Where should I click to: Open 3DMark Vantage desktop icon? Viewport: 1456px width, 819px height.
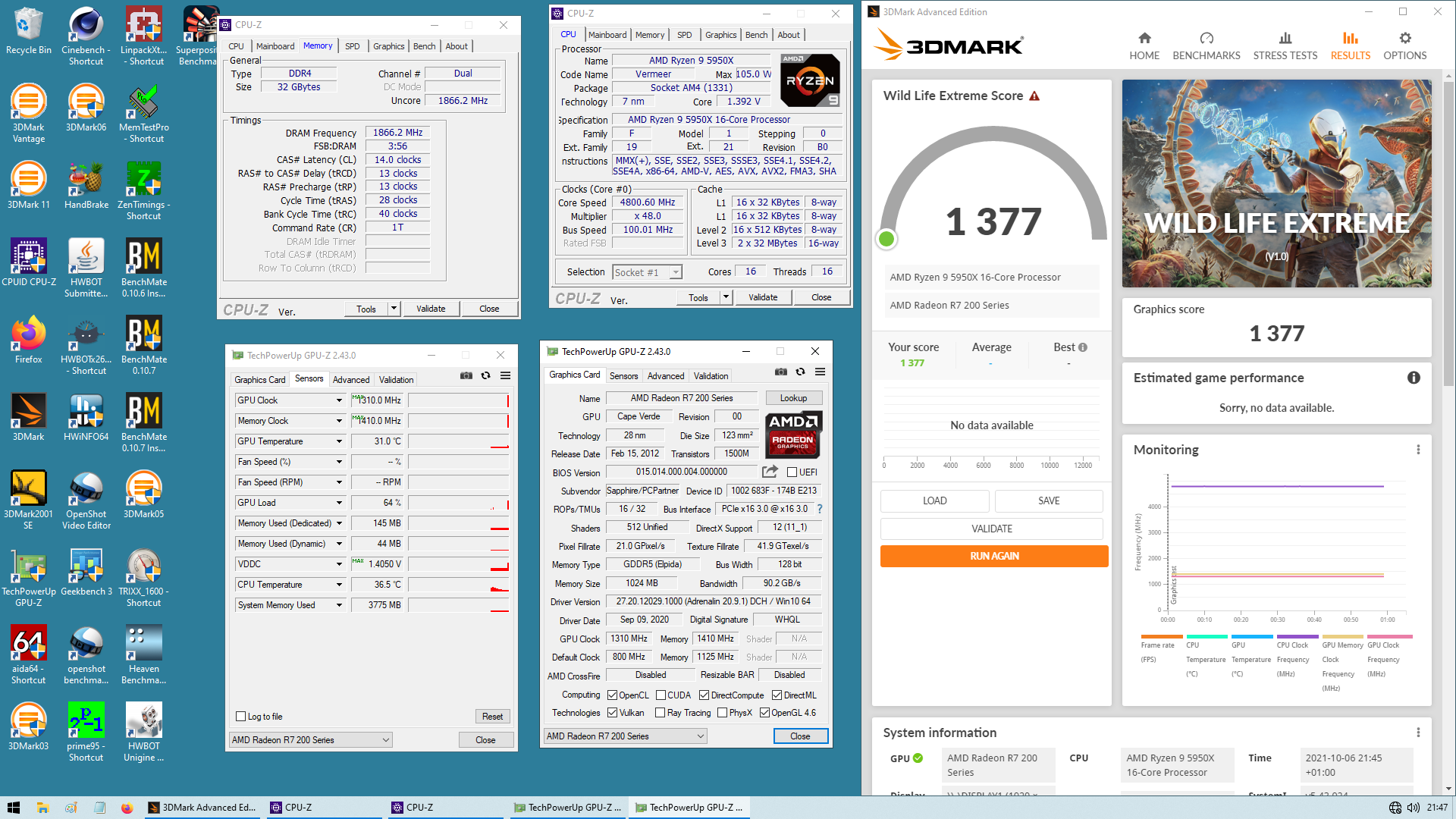[28, 113]
